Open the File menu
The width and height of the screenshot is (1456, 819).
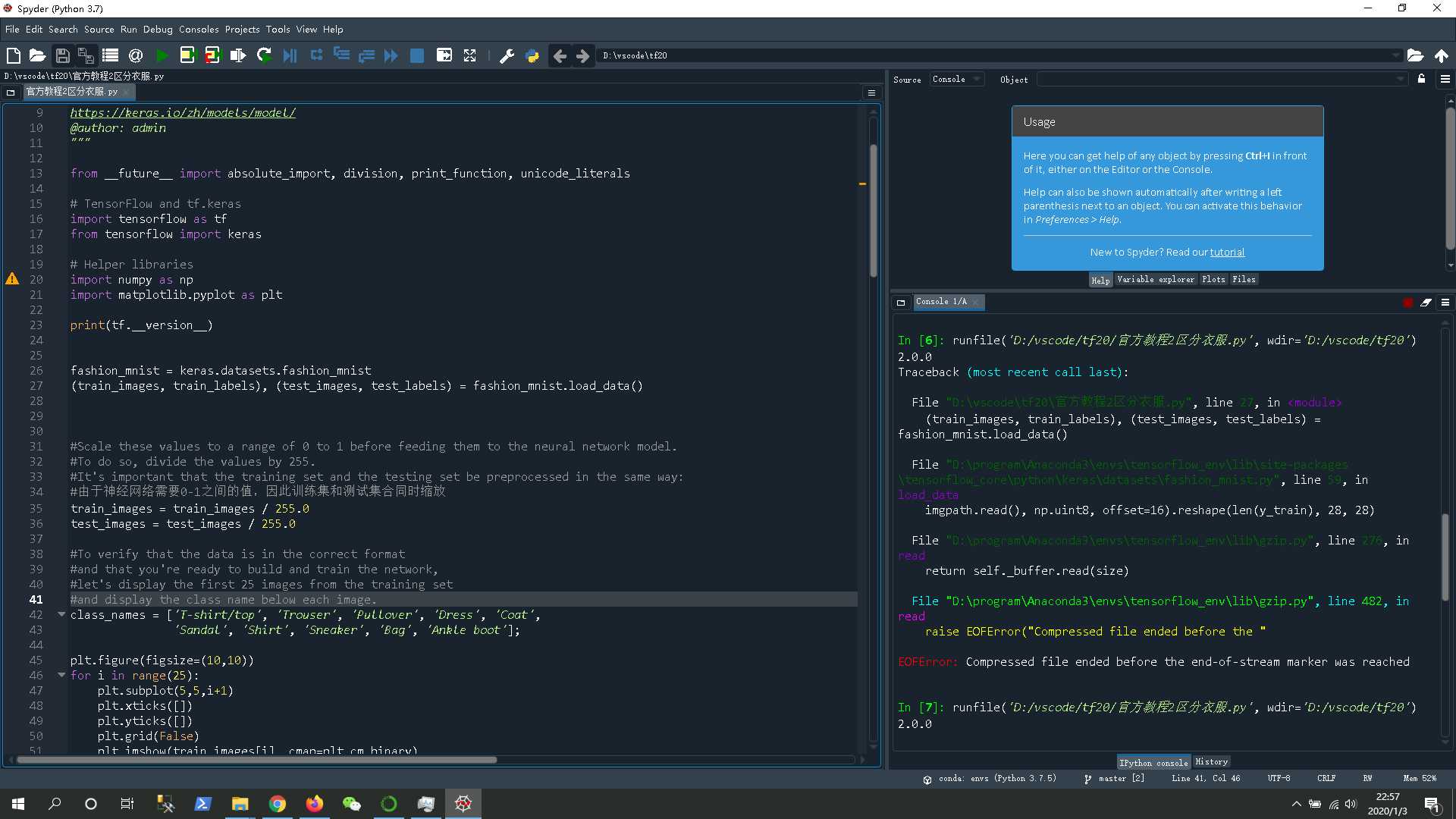click(12, 30)
